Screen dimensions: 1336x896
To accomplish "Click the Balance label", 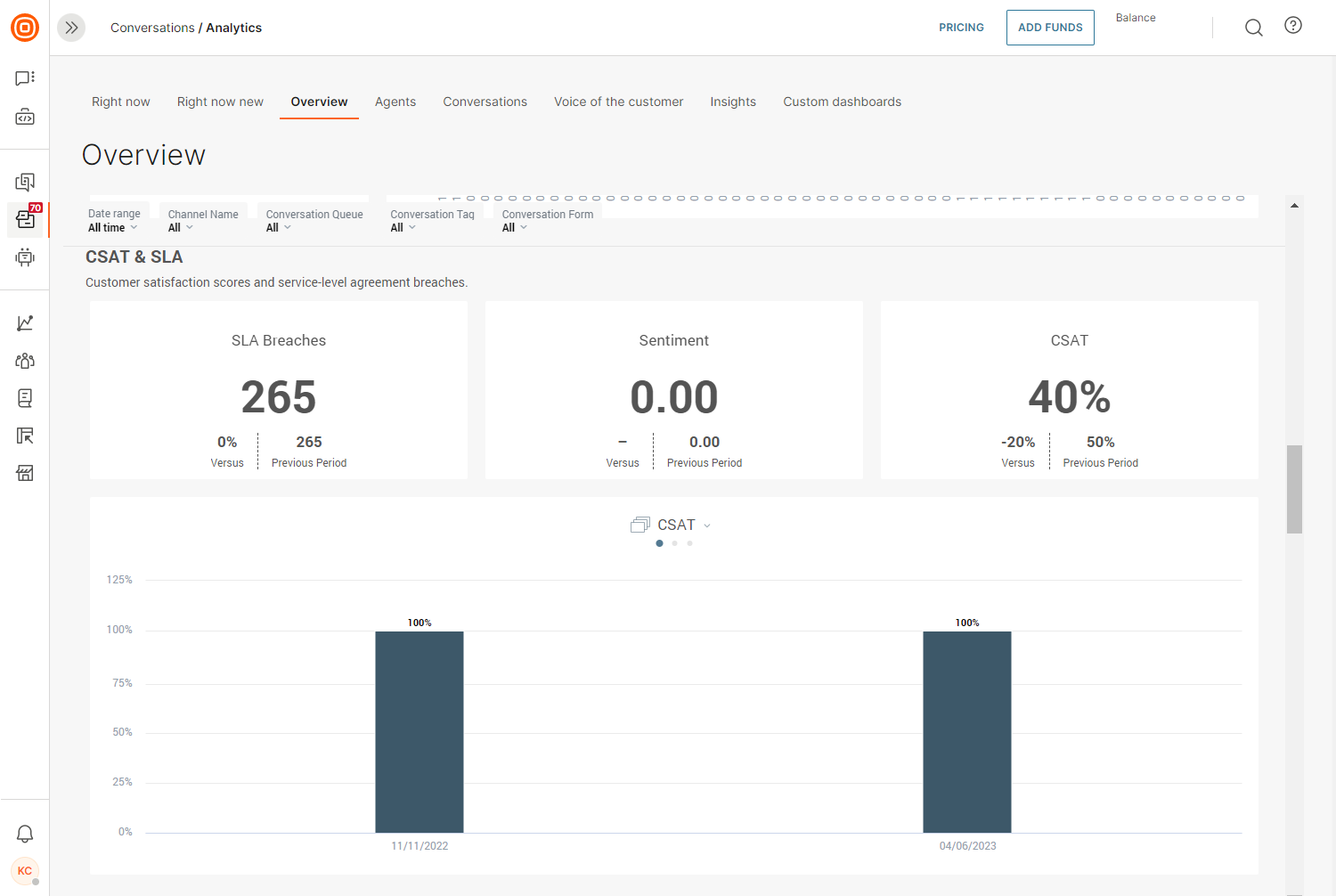I will click(x=1136, y=18).
